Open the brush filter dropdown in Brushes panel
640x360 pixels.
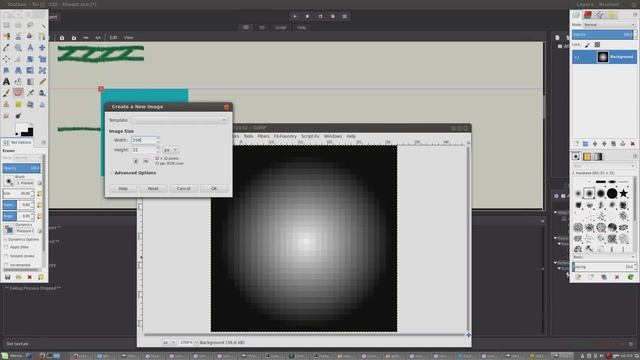coord(604,166)
